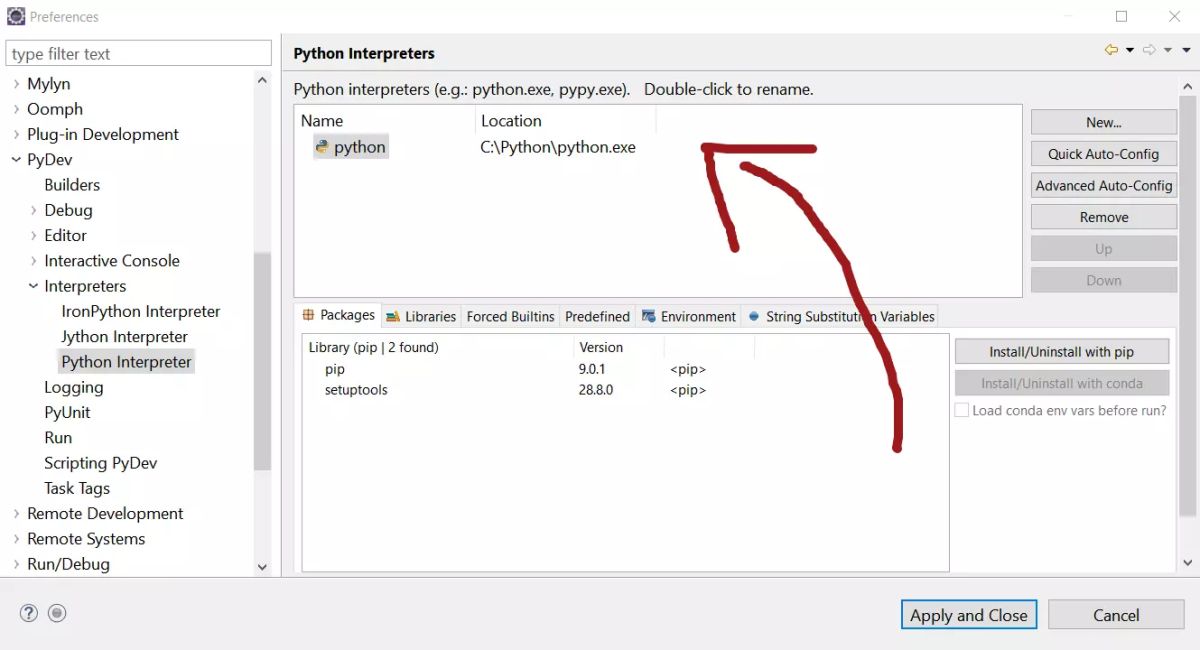Click Quick Auto-Config button
Screen dimensions: 1200x650
[1103, 154]
